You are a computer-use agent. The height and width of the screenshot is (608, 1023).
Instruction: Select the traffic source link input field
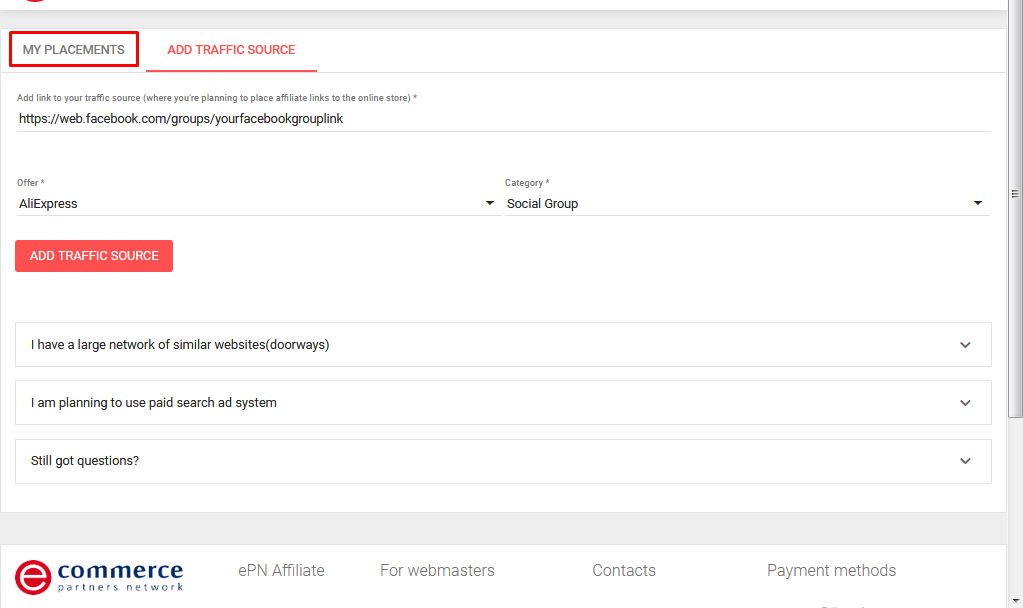coord(400,118)
